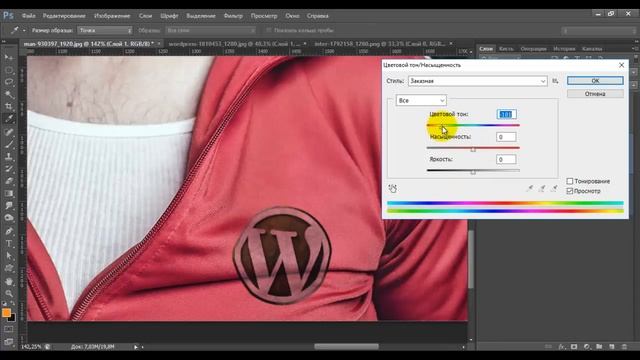
Task: Click the add-to-sample eyedropper in dialog
Action: 542,188
